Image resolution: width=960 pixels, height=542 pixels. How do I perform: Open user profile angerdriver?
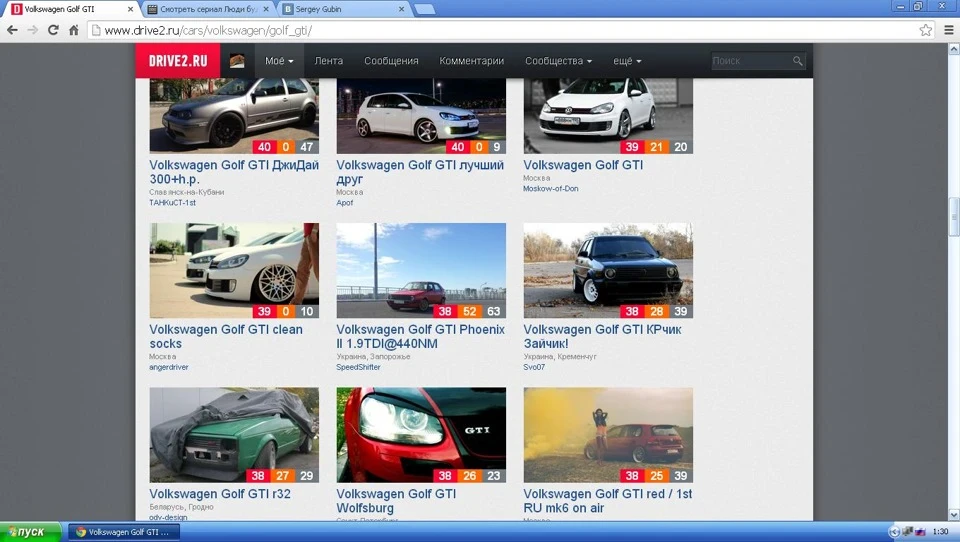click(169, 367)
